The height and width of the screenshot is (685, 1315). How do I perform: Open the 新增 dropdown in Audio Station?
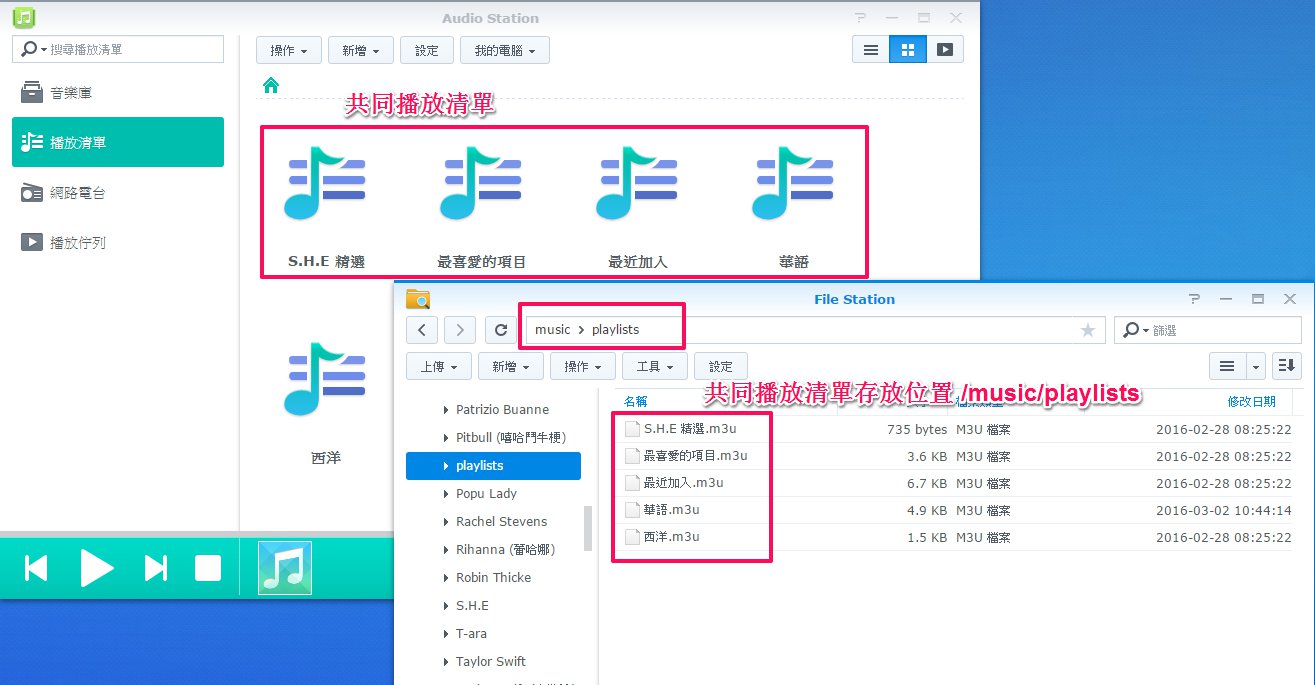(361, 50)
